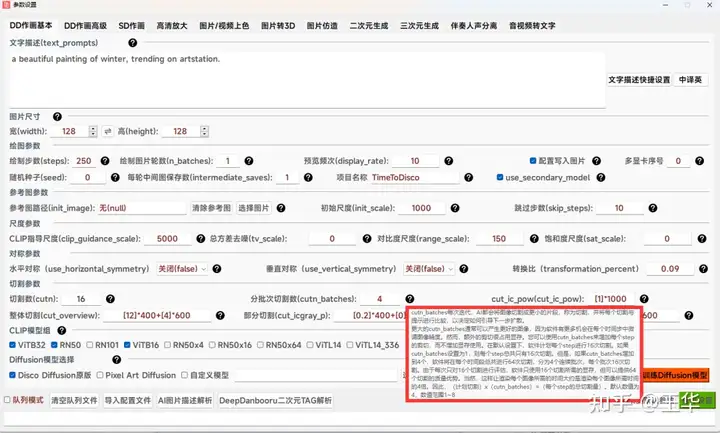Enable RN50x4 CLIP model
Viewport: 720px width, 433px height.
click(x=168, y=345)
